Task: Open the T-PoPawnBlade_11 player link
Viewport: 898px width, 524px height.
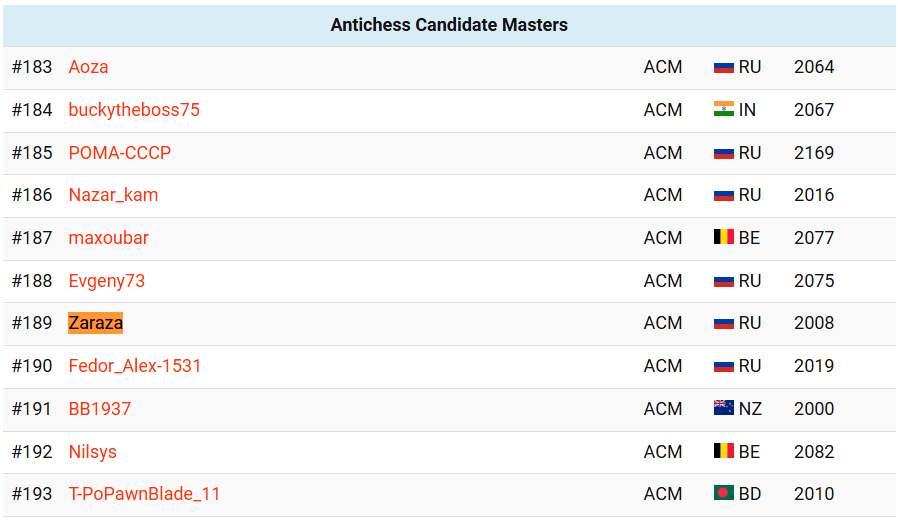Action: click(x=144, y=494)
